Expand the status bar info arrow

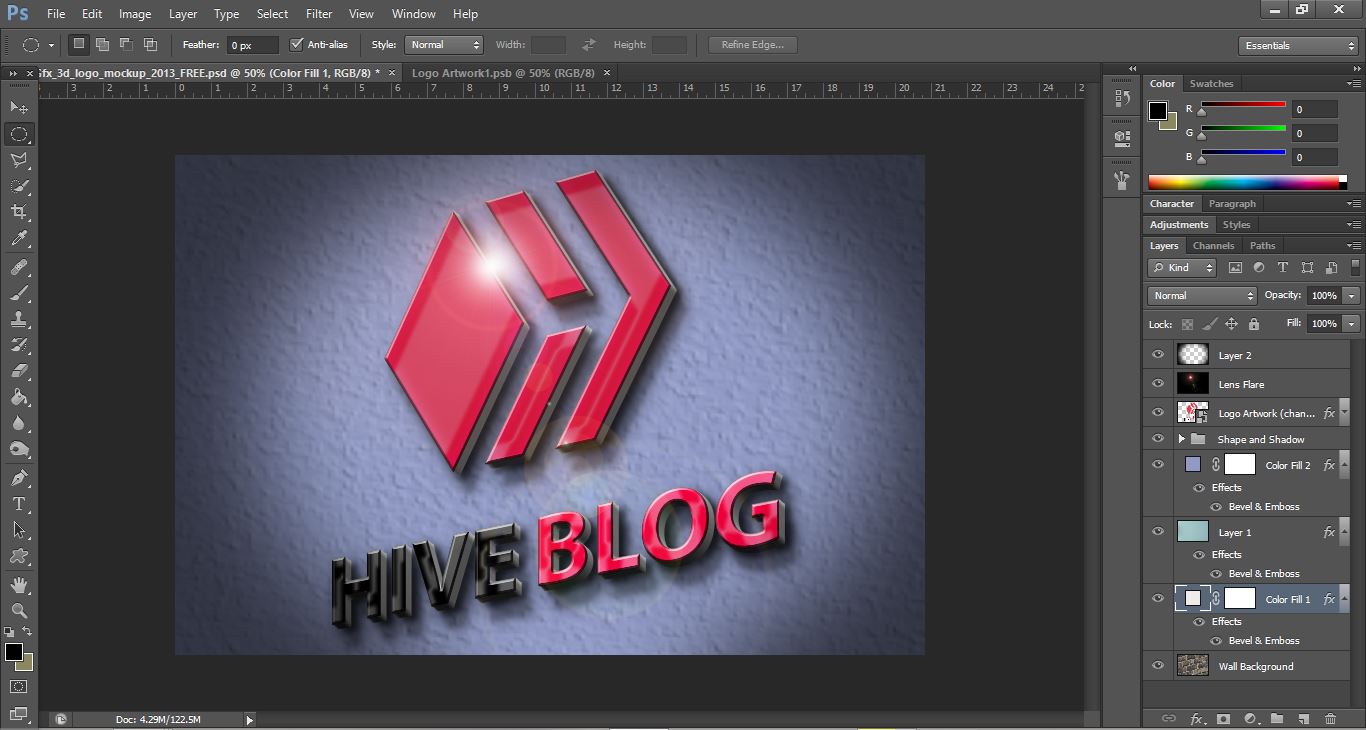249,719
